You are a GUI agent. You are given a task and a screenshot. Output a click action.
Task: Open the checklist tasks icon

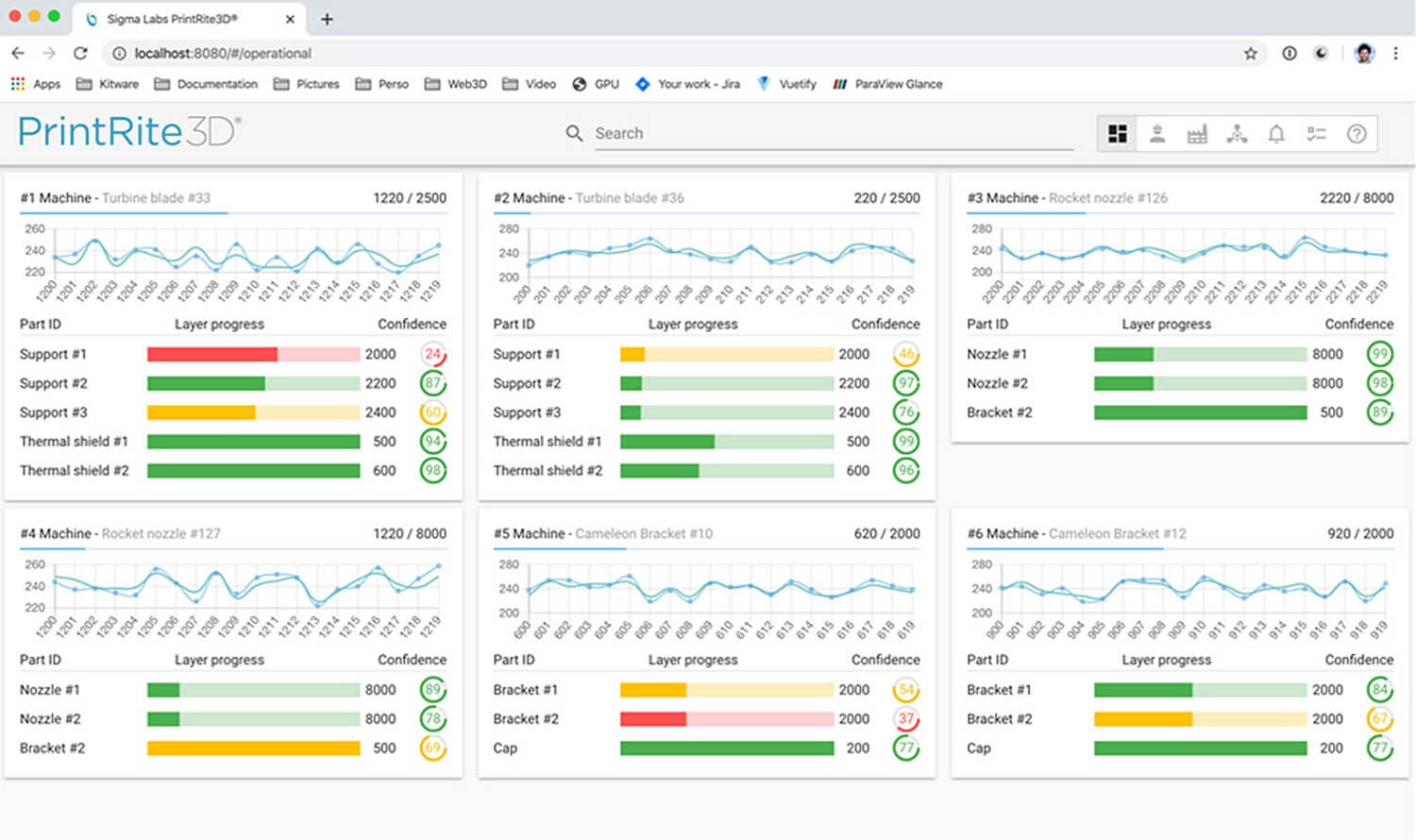click(1316, 134)
